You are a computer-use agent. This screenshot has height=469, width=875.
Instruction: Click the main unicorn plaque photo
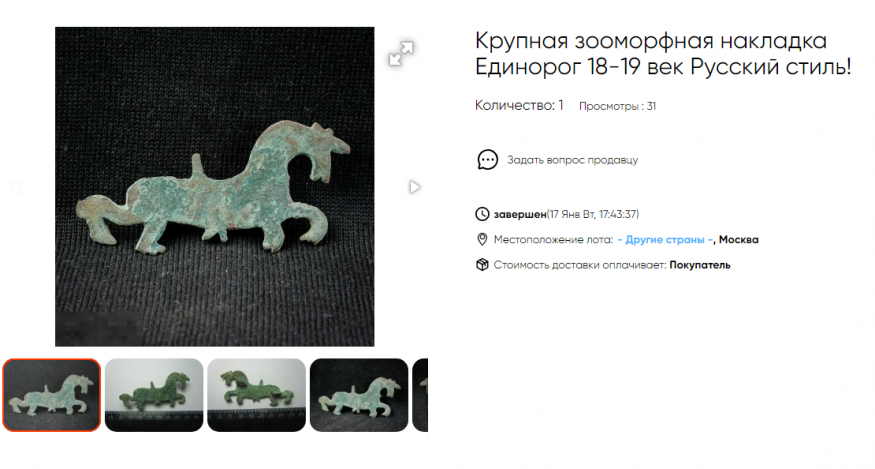coord(215,186)
